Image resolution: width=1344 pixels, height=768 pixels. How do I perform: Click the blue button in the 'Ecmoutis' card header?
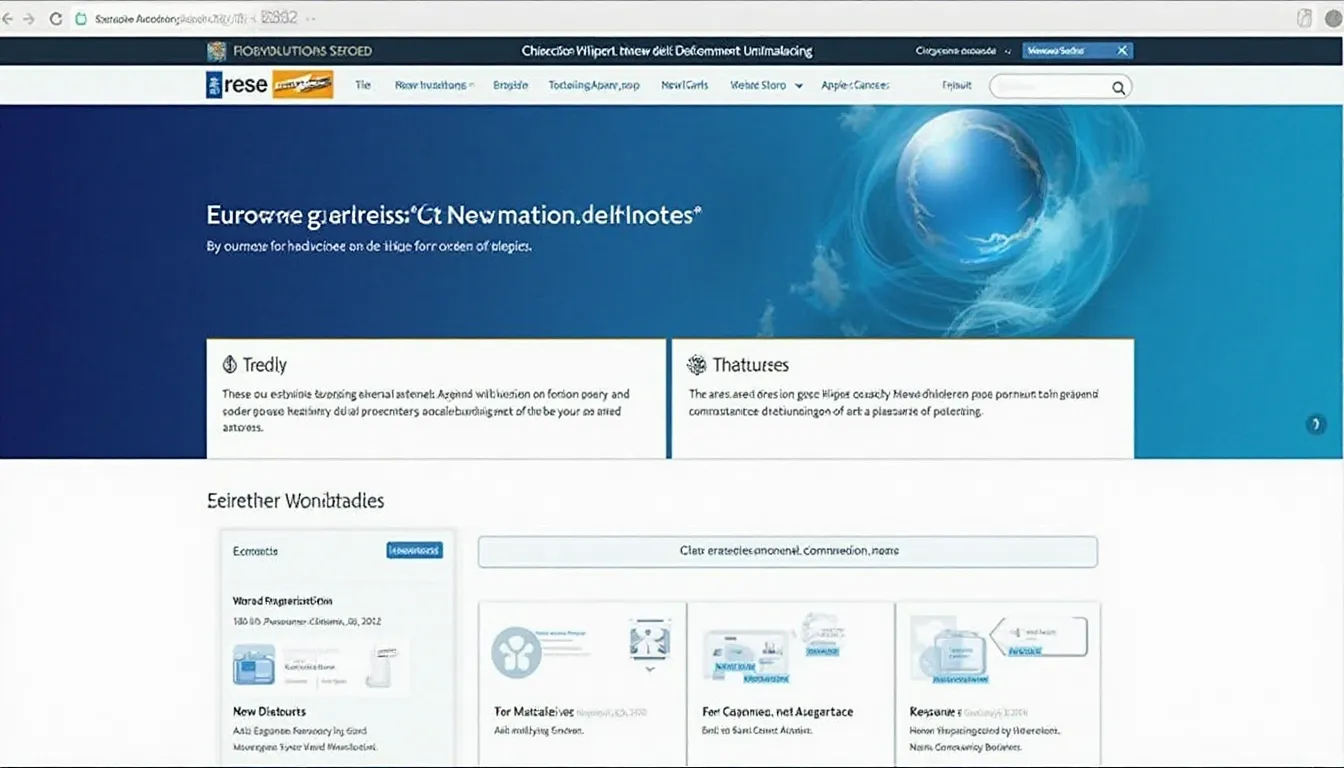pyautogui.click(x=414, y=550)
